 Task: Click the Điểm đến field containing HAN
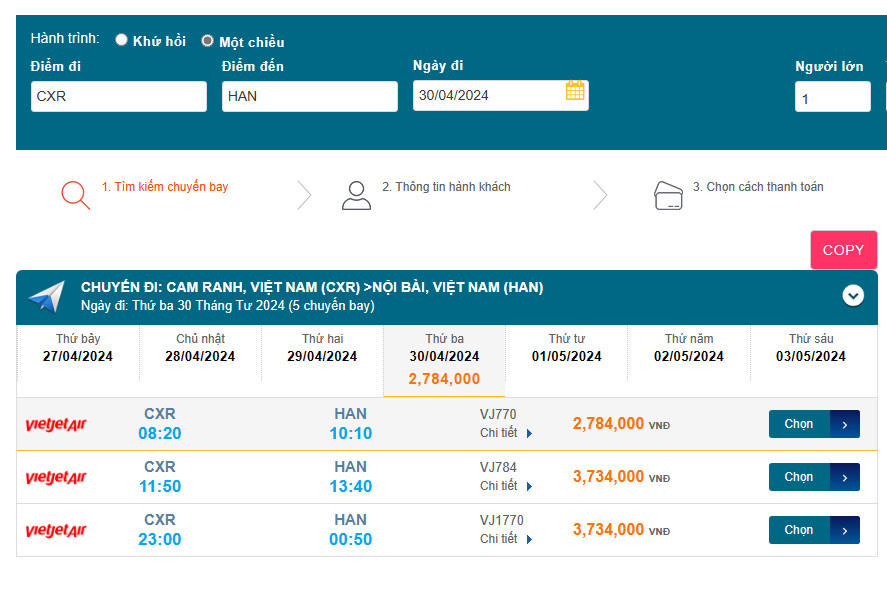pyautogui.click(x=309, y=97)
